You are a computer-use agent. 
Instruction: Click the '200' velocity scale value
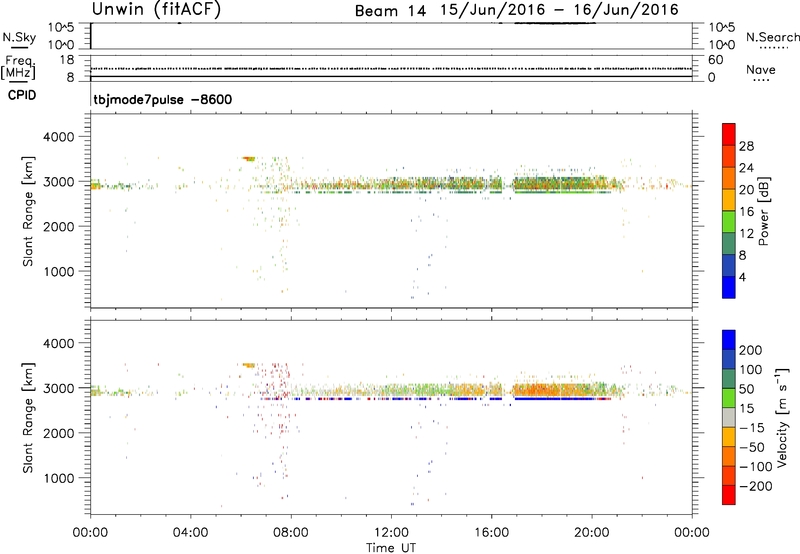coord(751,350)
